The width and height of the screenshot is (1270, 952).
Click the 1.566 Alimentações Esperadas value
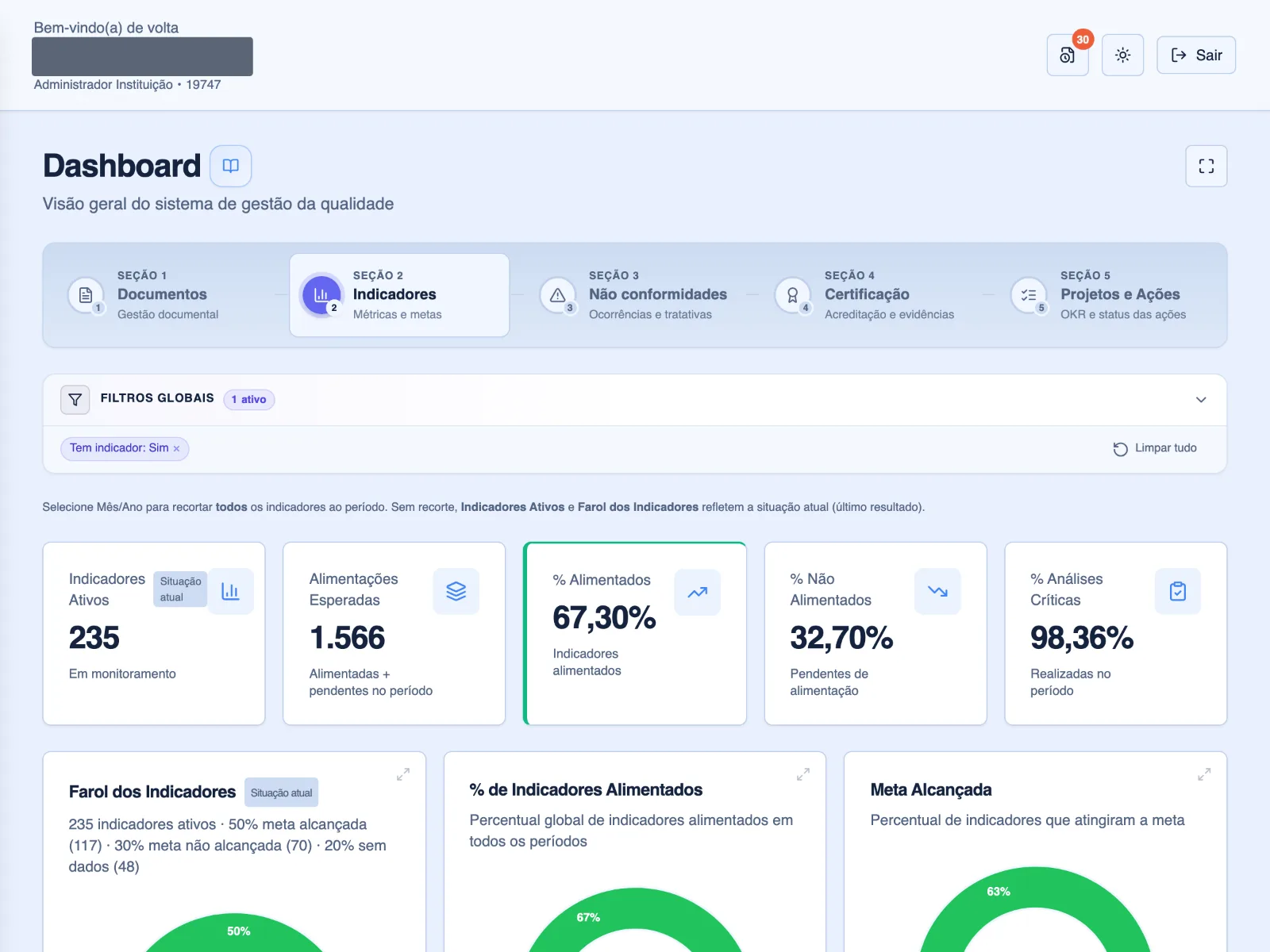coord(347,638)
